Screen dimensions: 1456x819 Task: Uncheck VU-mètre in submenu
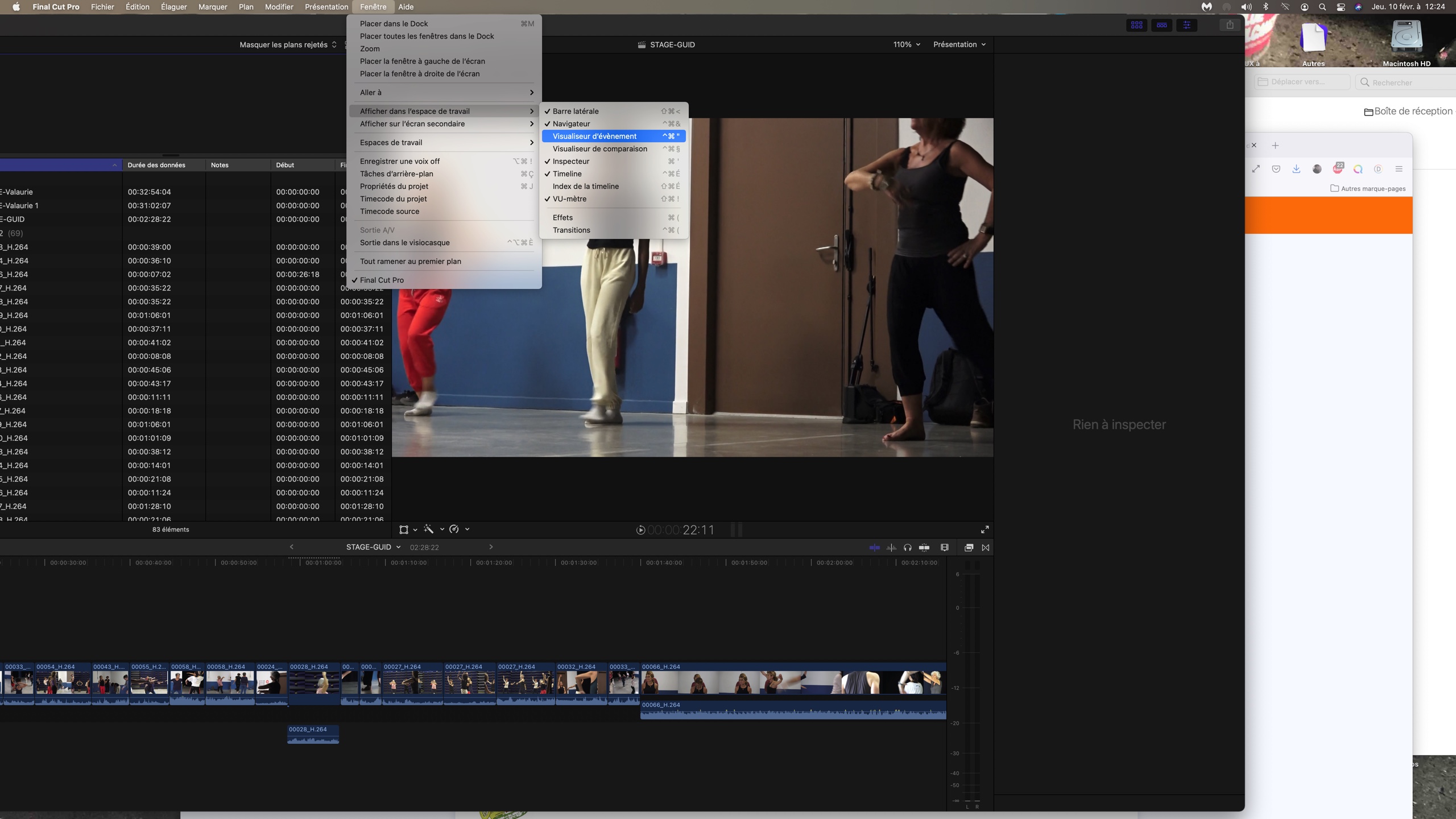614,198
